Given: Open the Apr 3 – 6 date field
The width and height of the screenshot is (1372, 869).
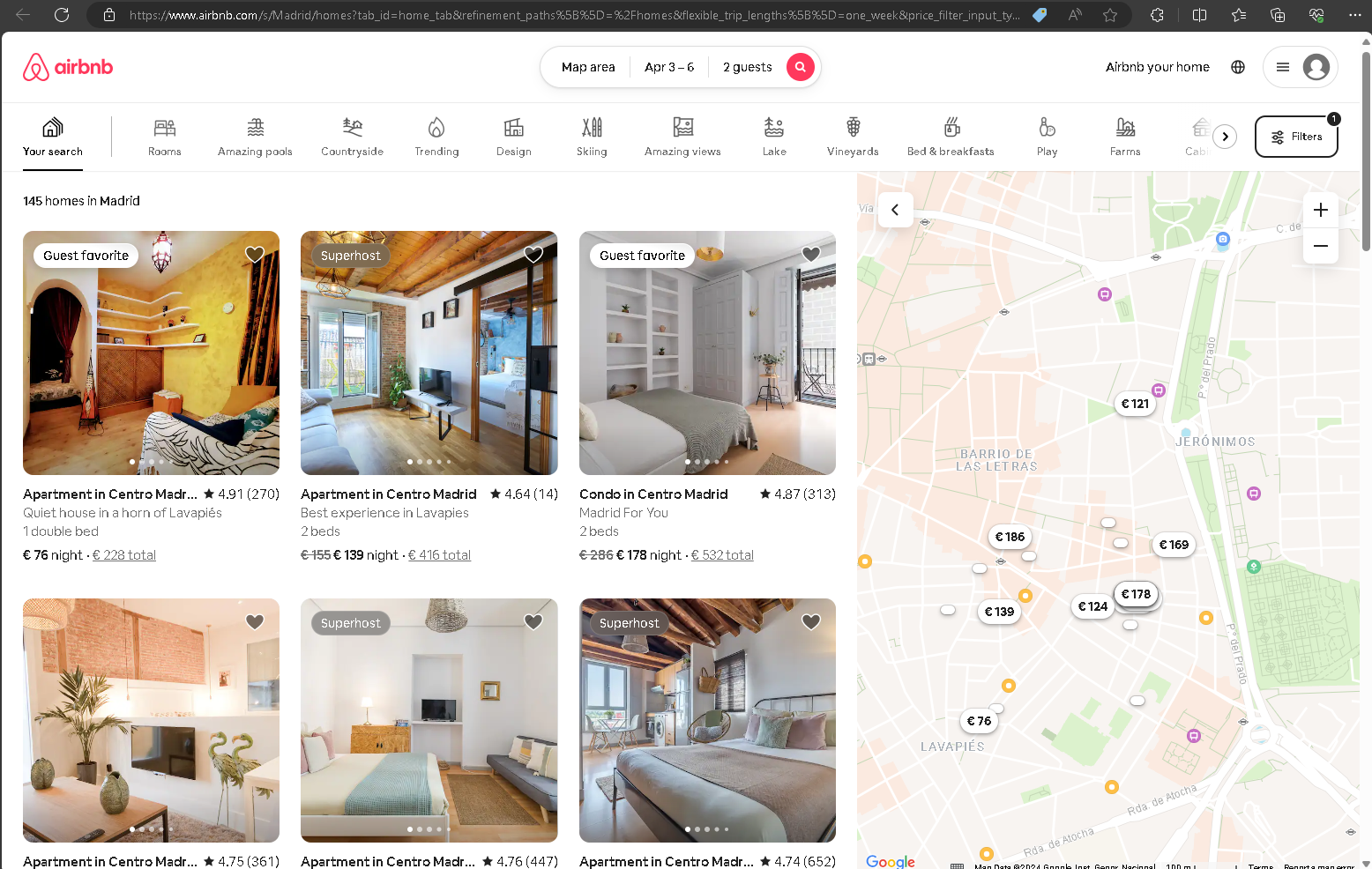Looking at the screenshot, I should pos(668,67).
